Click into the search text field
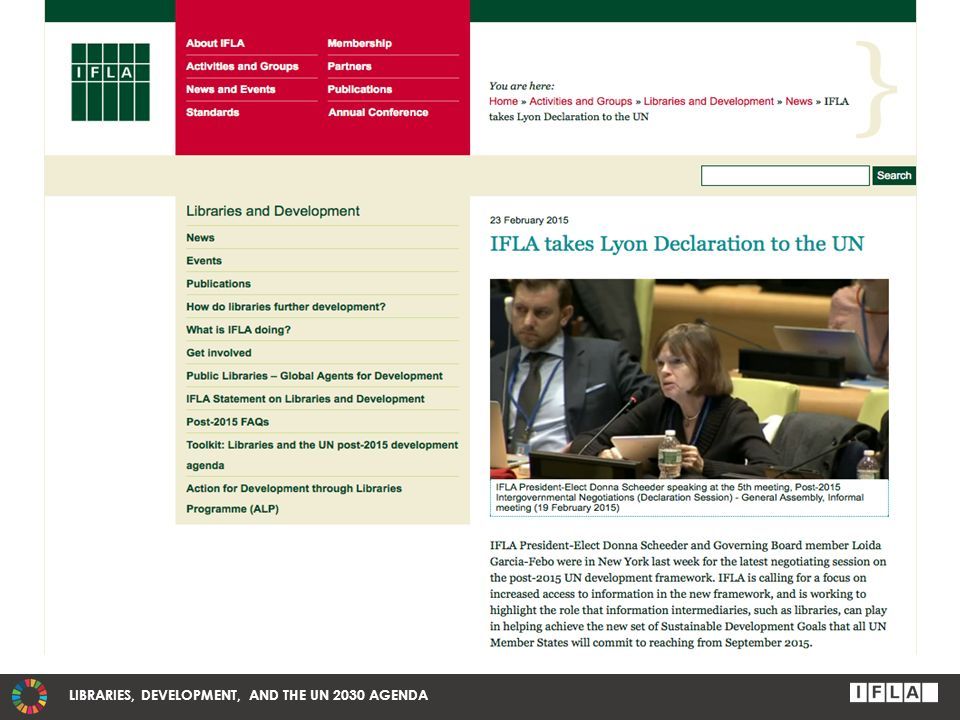The height and width of the screenshot is (720, 960). 785,176
